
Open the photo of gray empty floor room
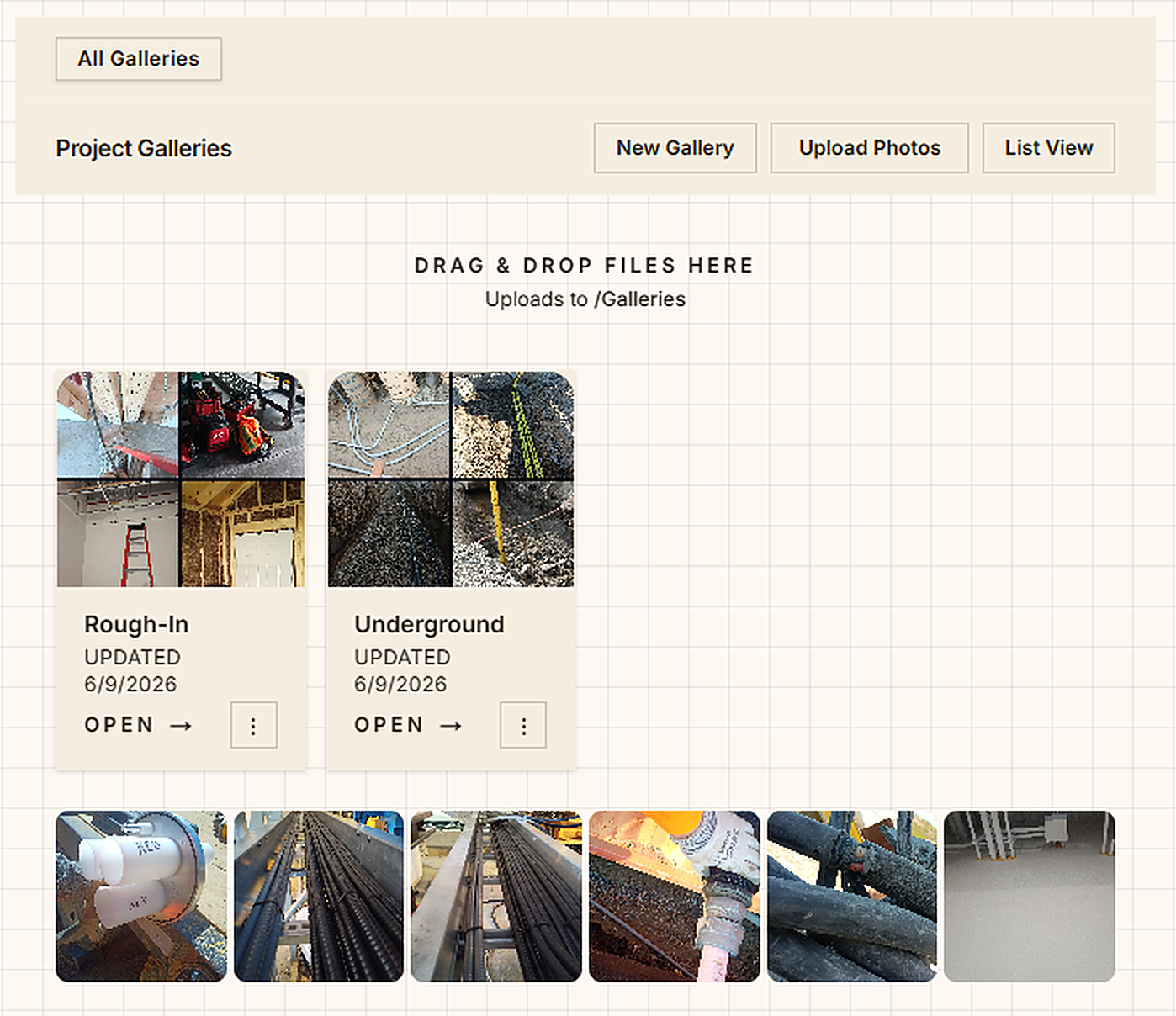tap(1030, 897)
